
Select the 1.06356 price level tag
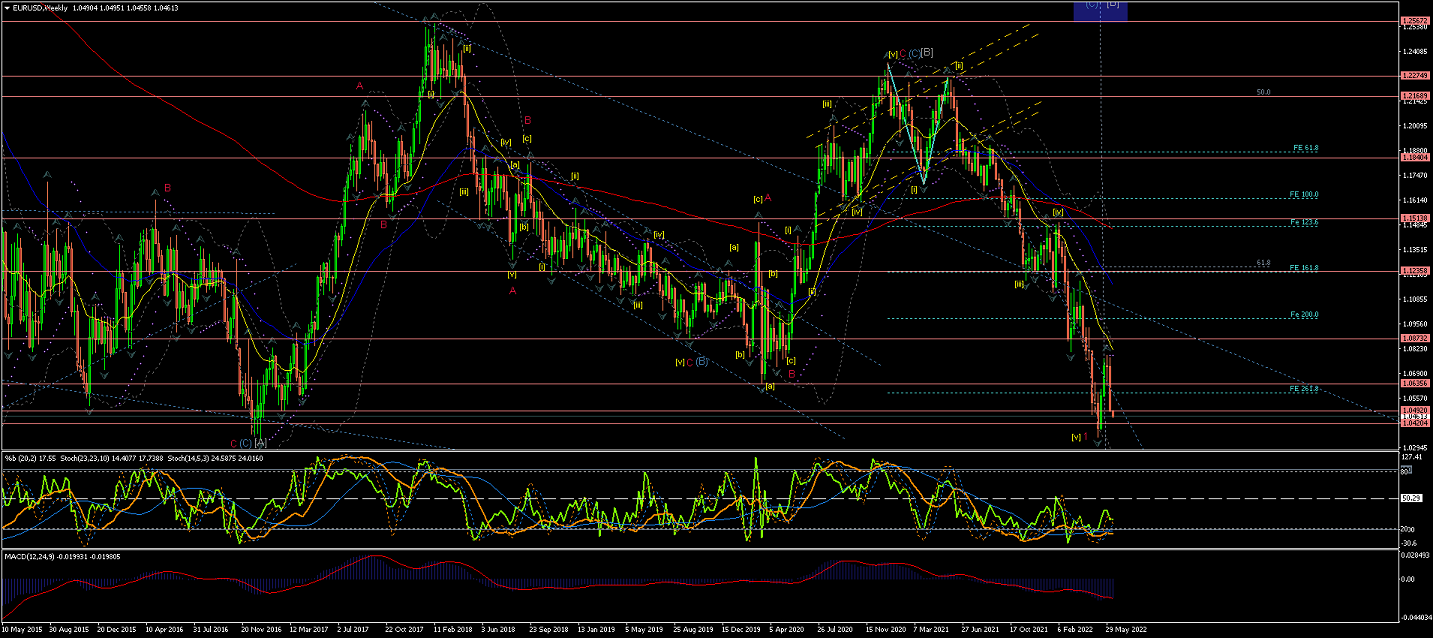click(1414, 383)
